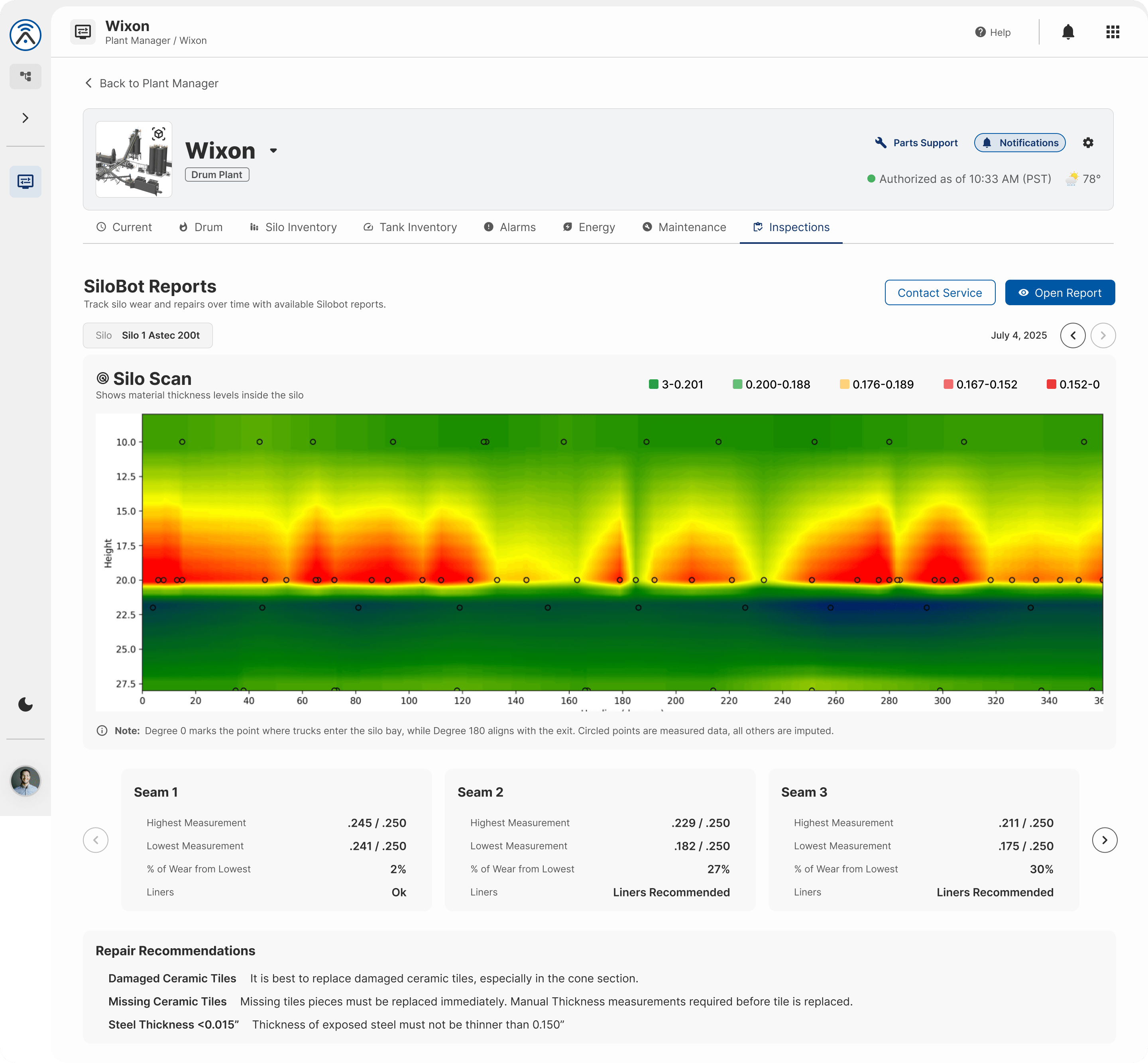Open the Silo Inventory tab
The image size is (1148, 1063).
click(293, 227)
